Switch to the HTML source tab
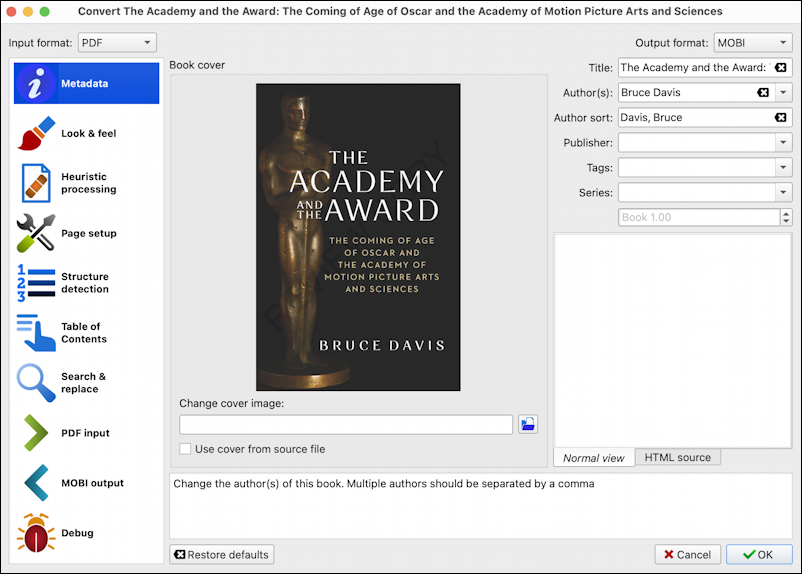802x574 pixels. click(x=677, y=458)
